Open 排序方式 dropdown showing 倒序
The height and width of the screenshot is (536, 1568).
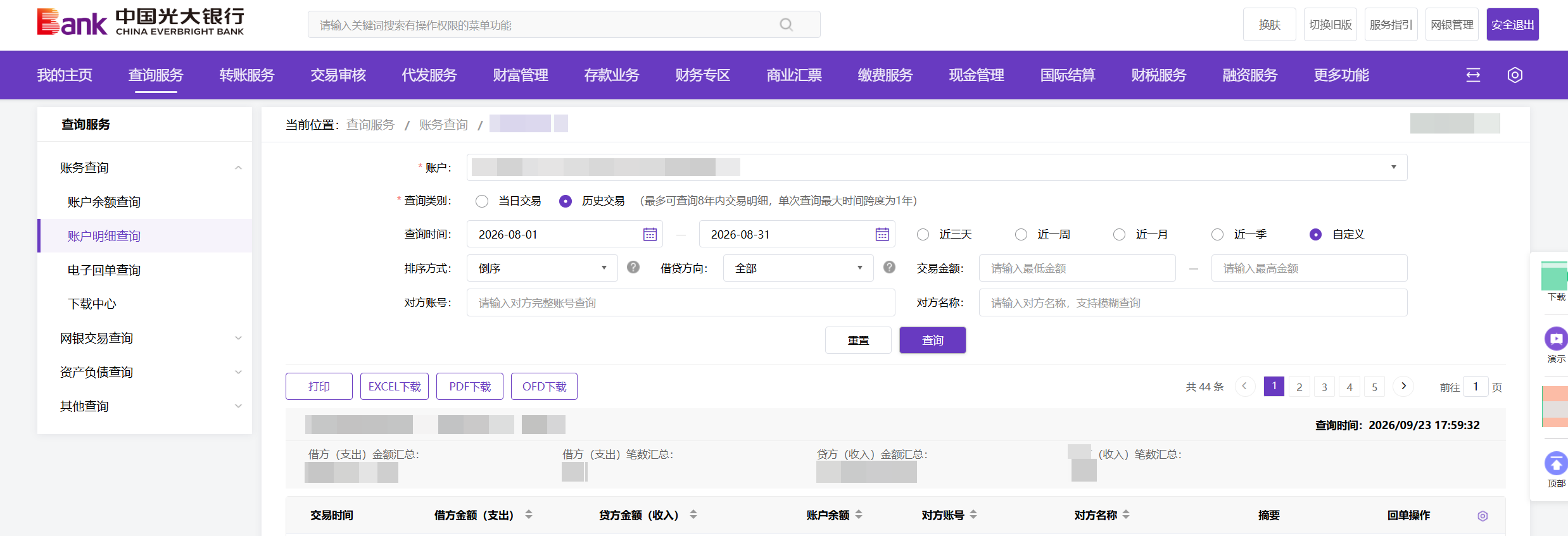coord(541,268)
